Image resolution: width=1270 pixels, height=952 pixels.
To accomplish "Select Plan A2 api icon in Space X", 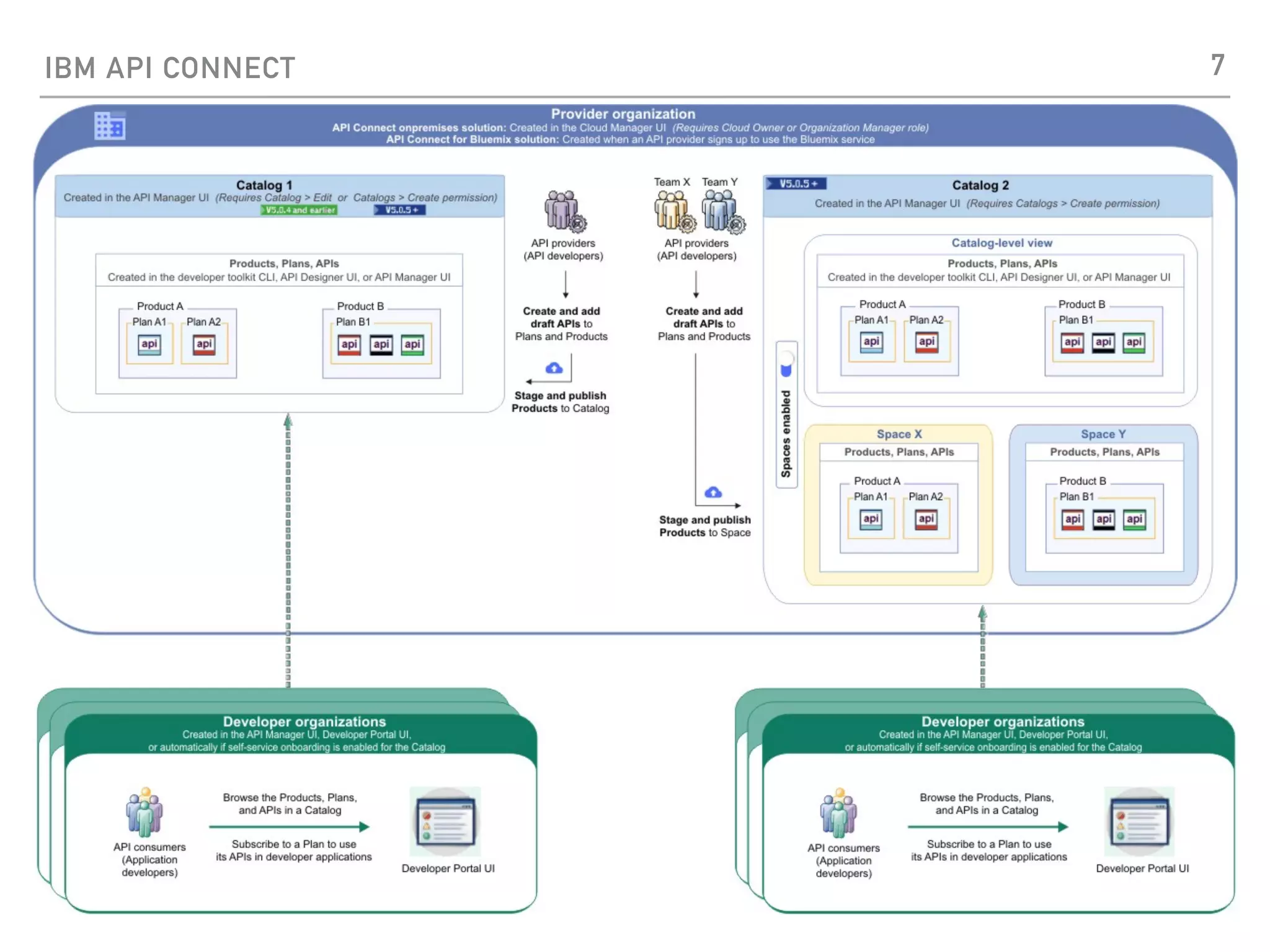I will (x=926, y=519).
